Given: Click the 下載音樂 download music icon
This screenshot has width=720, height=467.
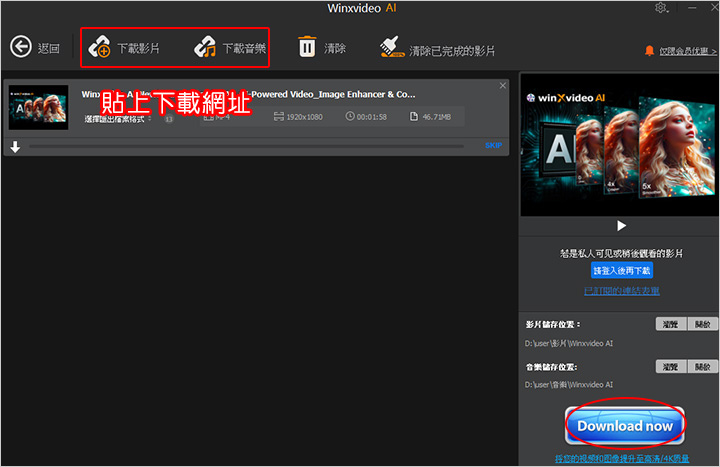Looking at the screenshot, I should (205, 47).
